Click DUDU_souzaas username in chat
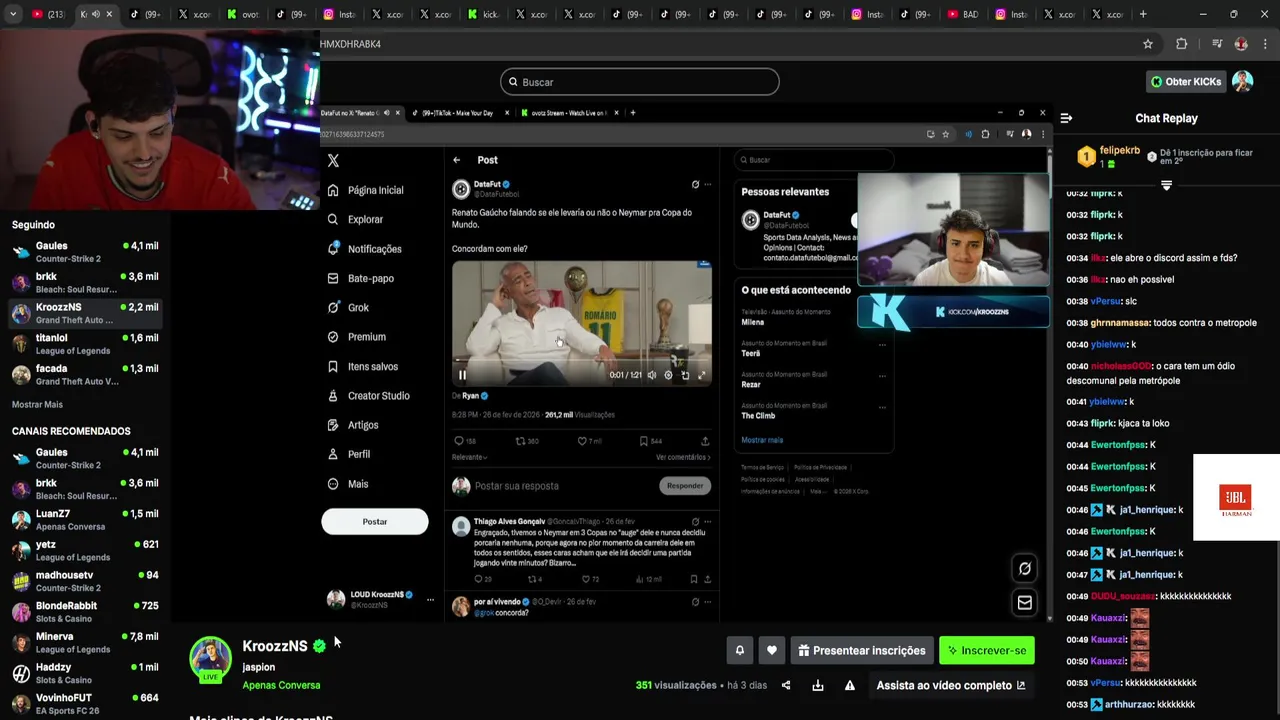 [x=1122, y=596]
